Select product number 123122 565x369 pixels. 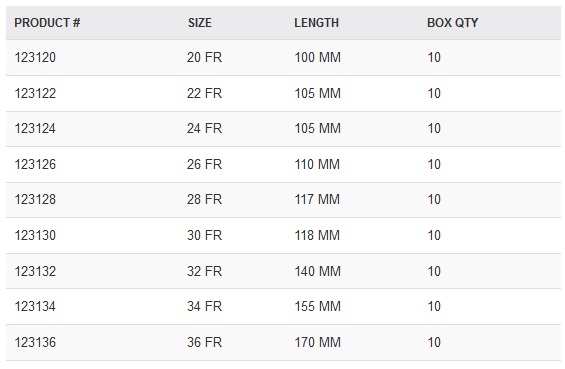[x=35, y=93]
